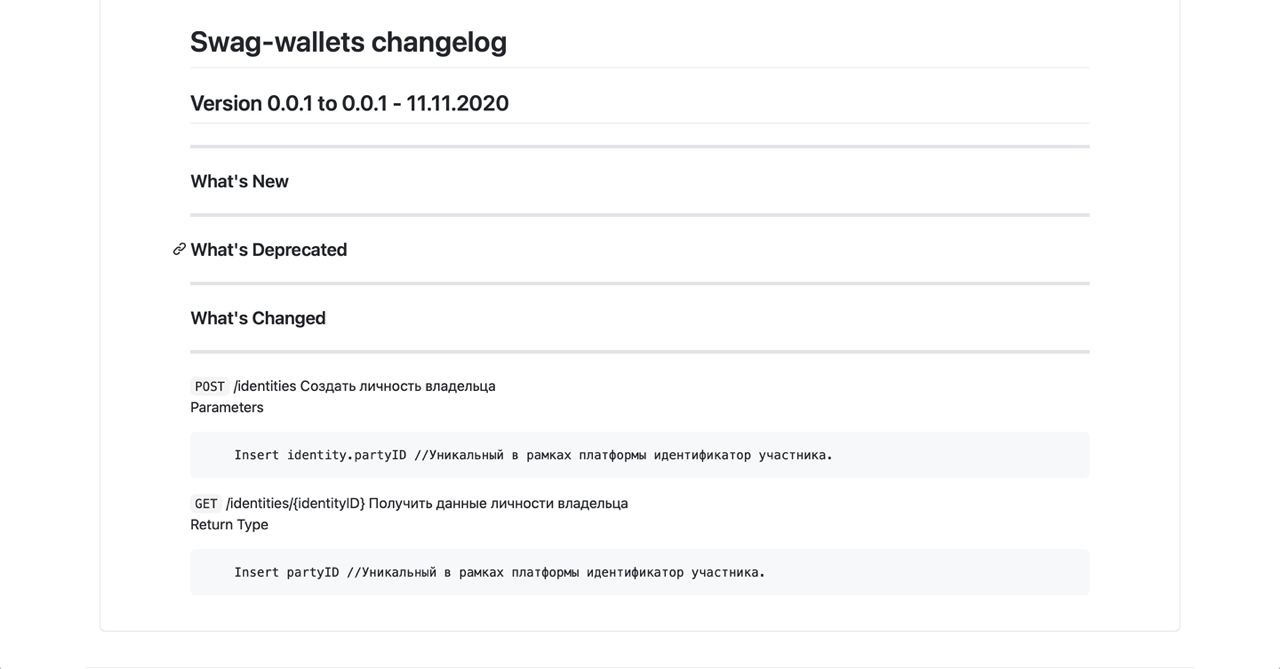This screenshot has height=669, width=1280.
Task: Click the horizontal rule under What's Changed
Action: click(640, 352)
